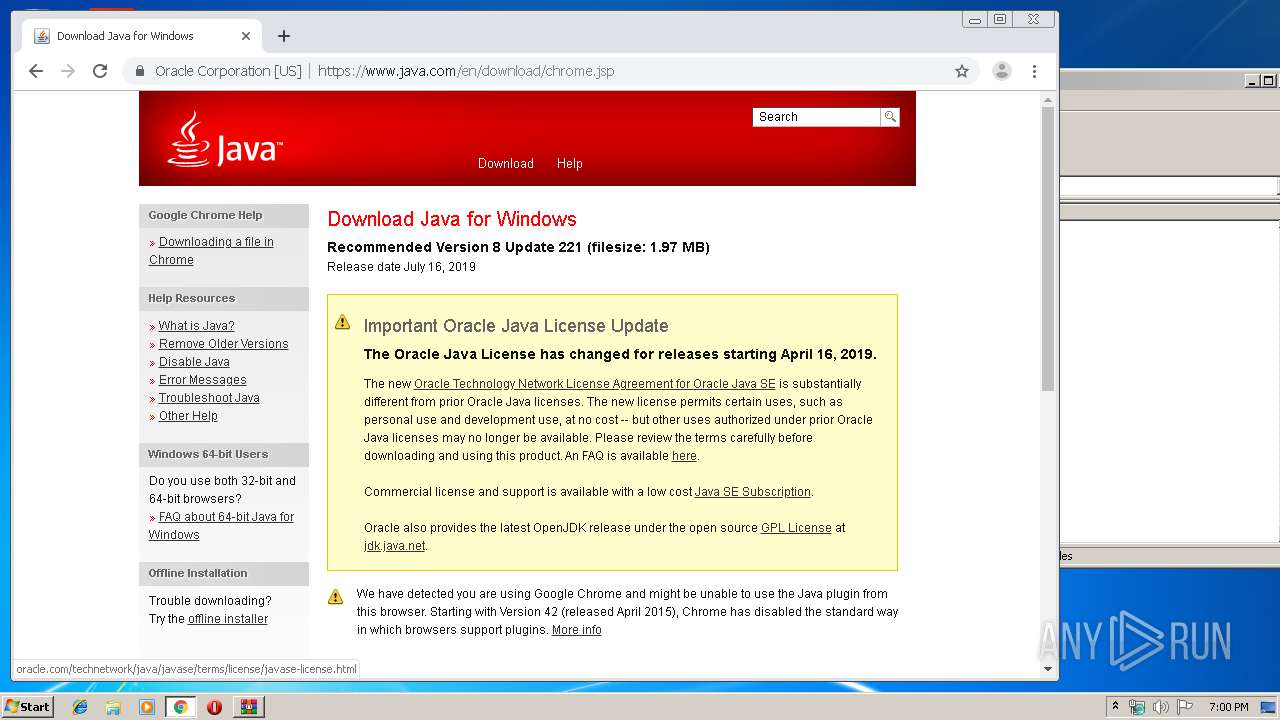Show hidden system tray icons
Viewport: 1280px width, 720px height.
(1115, 707)
